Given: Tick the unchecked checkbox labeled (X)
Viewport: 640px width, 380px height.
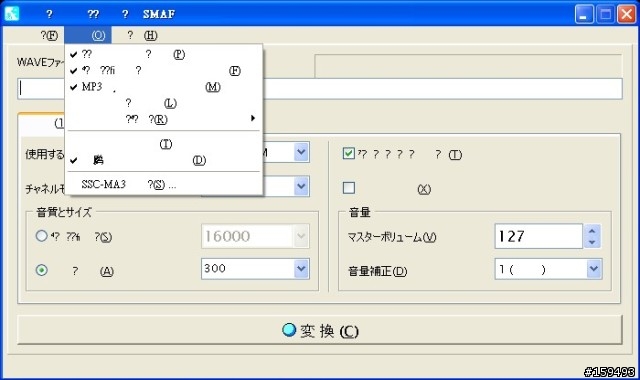Looking at the screenshot, I should pyautogui.click(x=349, y=188).
